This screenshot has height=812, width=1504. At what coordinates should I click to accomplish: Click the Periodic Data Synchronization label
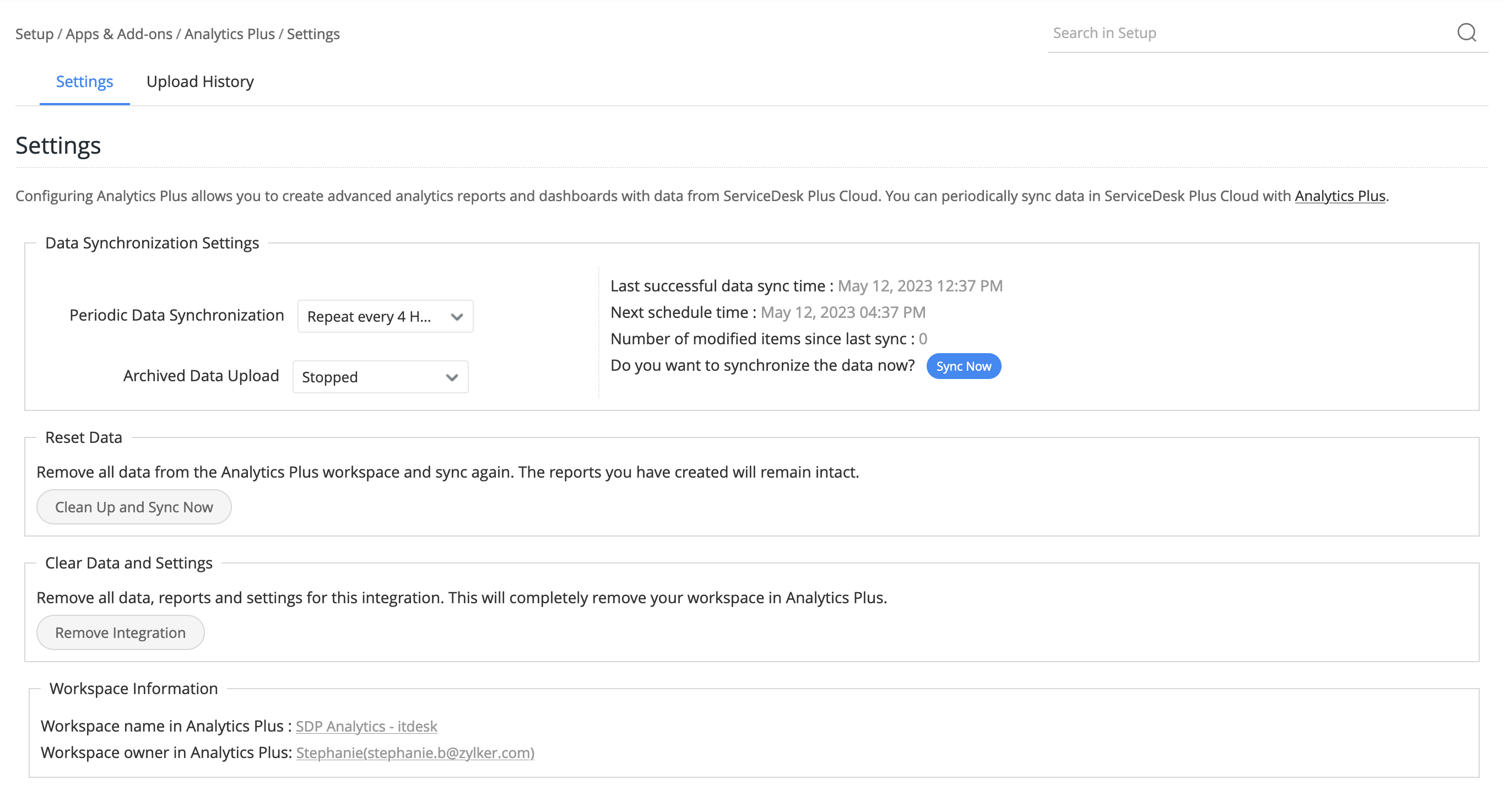point(176,315)
